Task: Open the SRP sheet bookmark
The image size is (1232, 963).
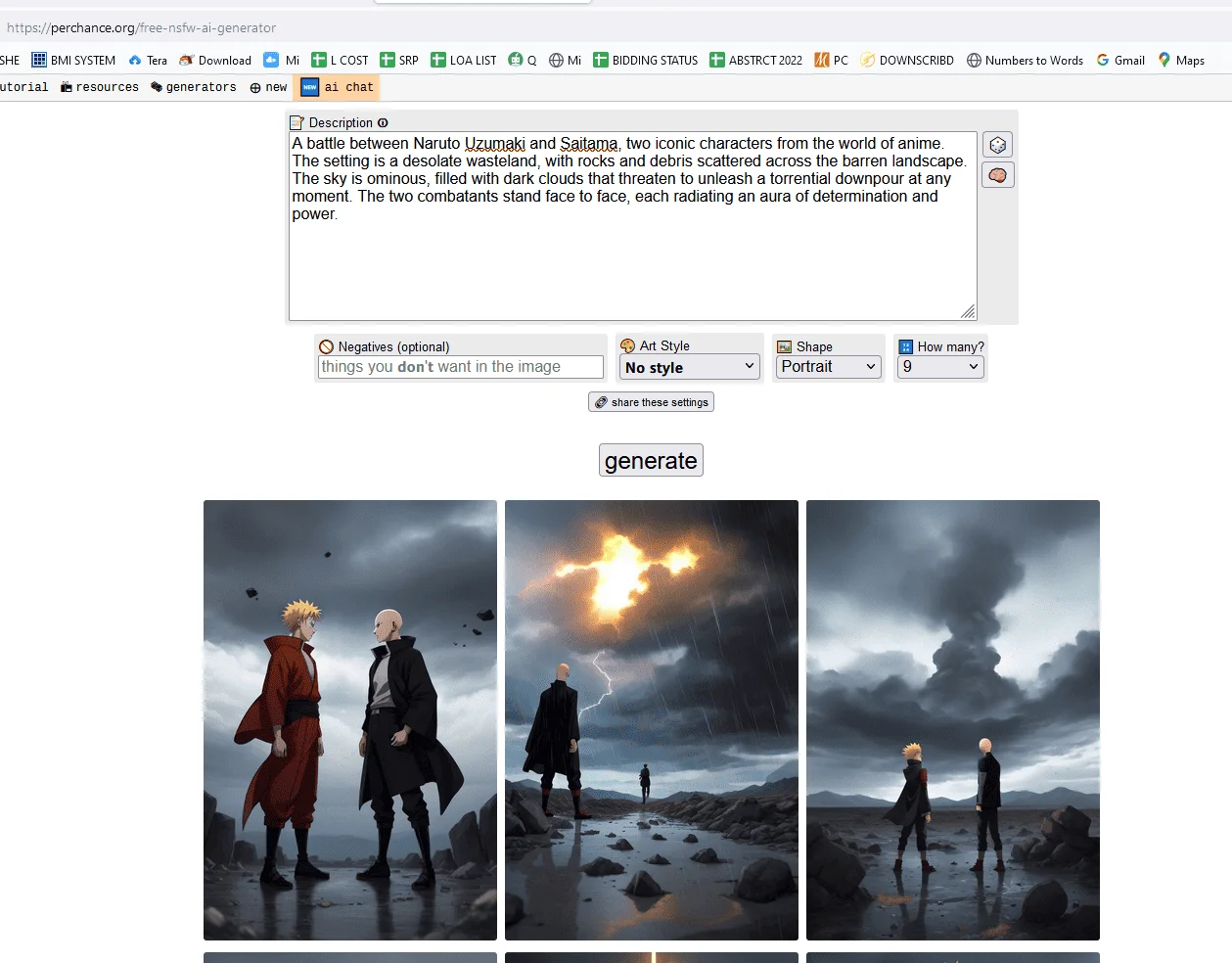Action: pos(399,60)
